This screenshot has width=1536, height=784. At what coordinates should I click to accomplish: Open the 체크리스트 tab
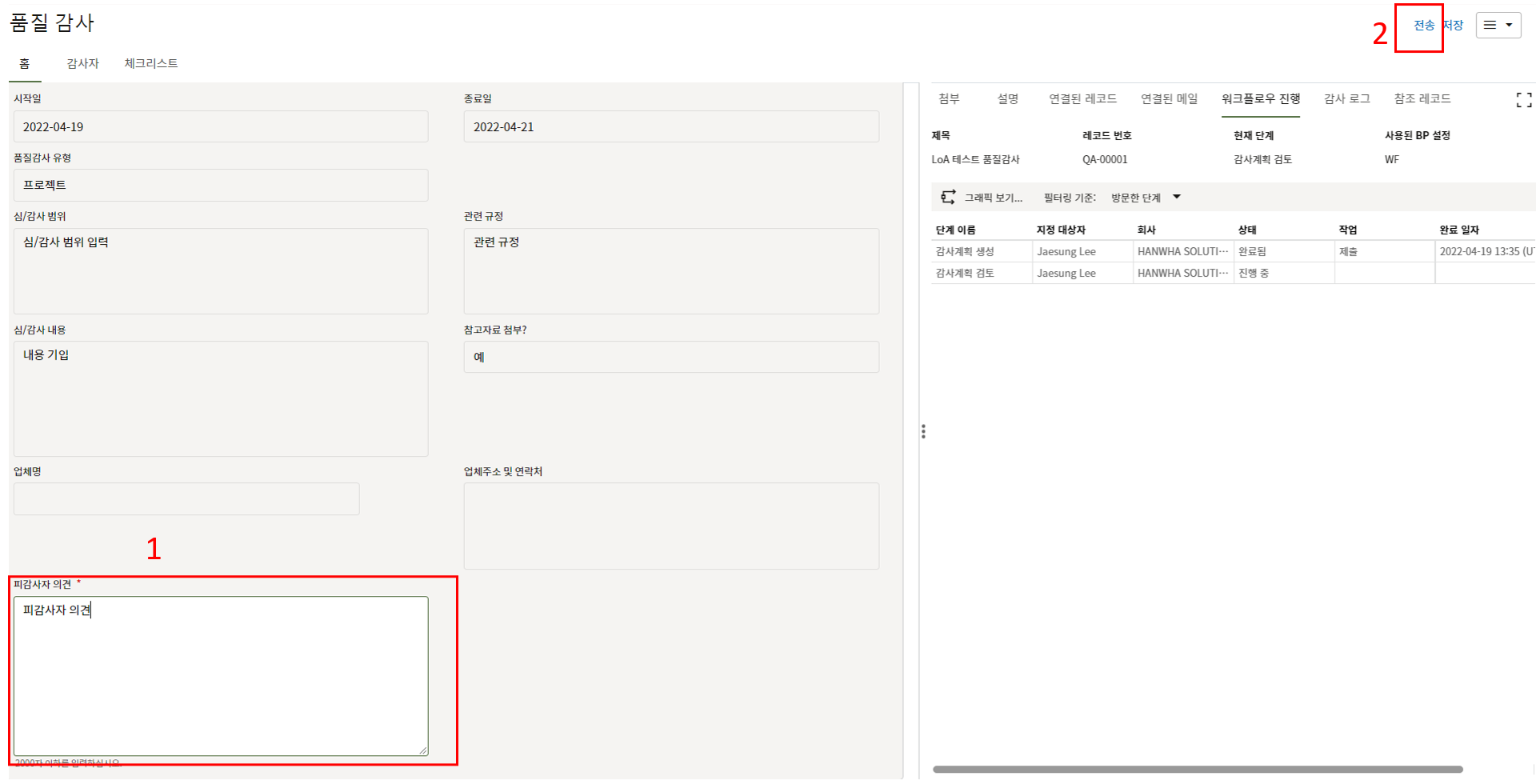(150, 63)
